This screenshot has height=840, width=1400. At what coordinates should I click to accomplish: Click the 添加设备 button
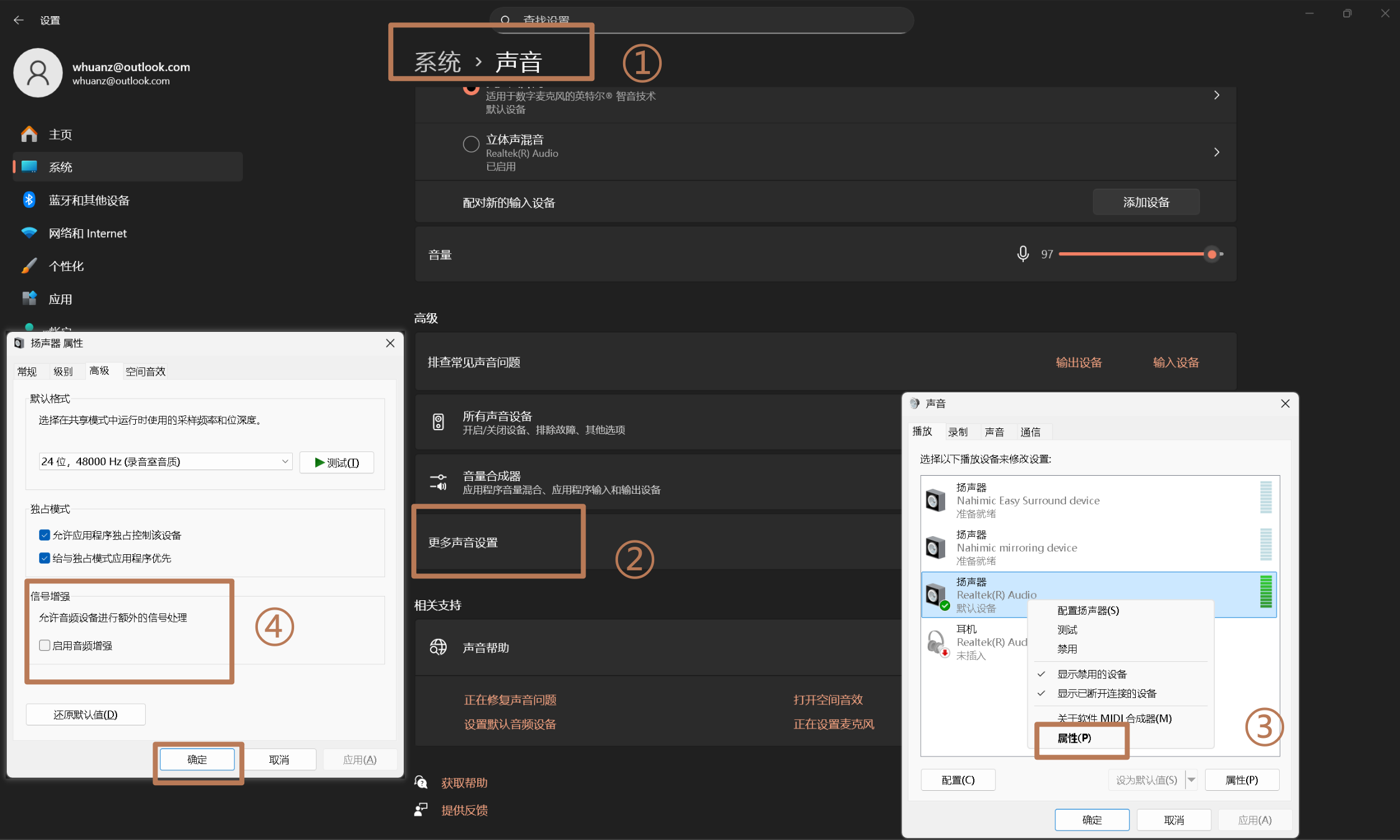coord(1146,202)
